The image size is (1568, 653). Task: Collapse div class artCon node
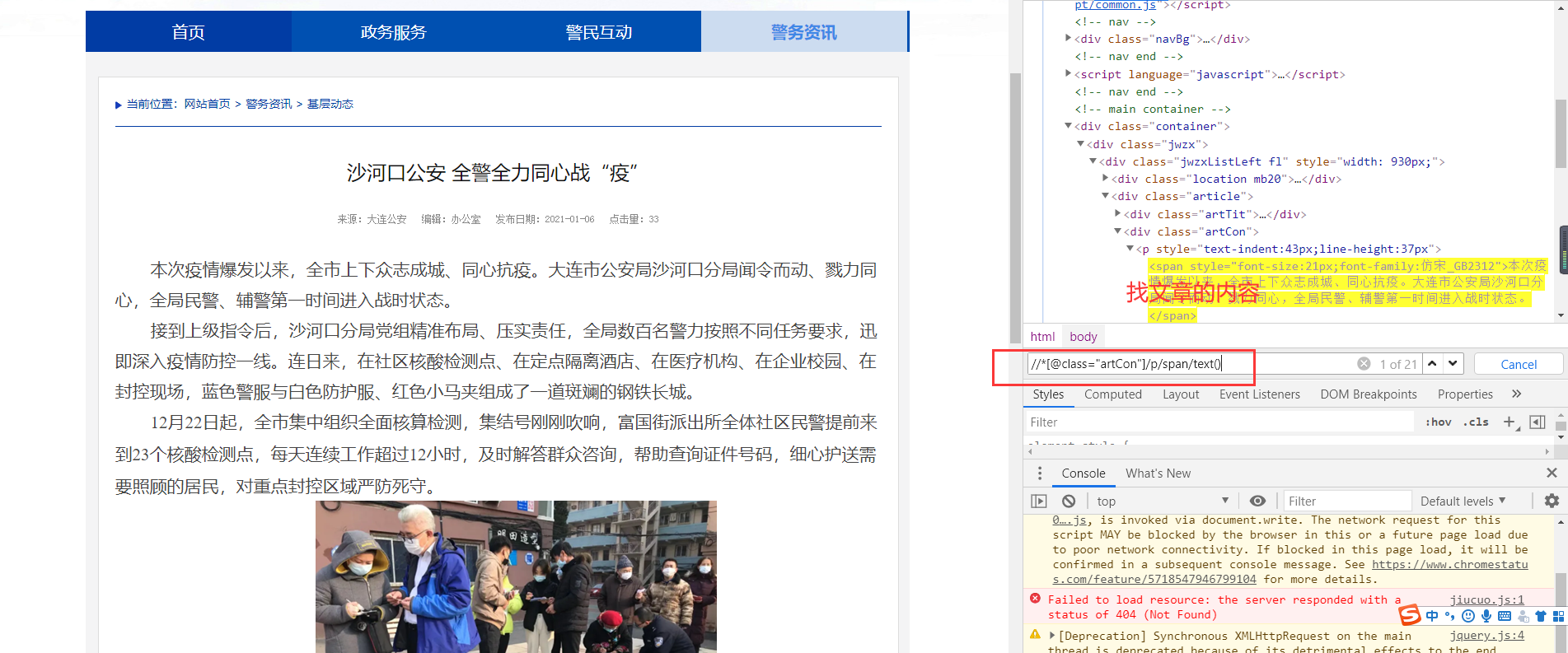coord(1118,231)
